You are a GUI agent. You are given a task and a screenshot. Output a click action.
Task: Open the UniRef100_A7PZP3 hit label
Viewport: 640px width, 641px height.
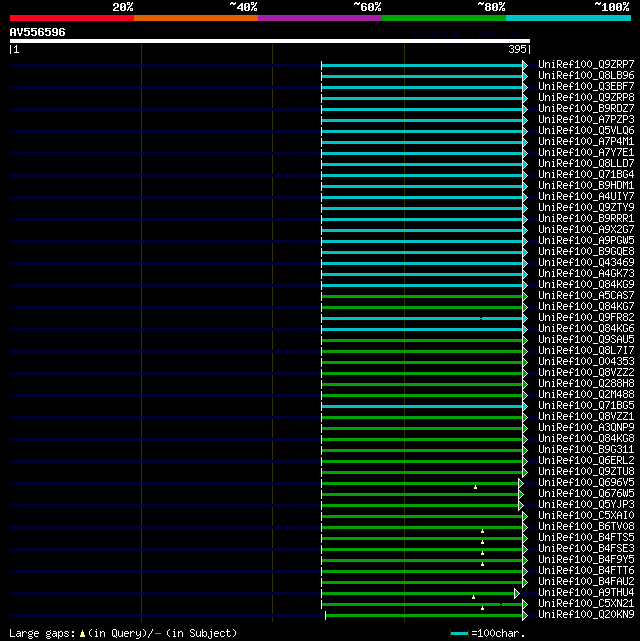tap(586, 120)
